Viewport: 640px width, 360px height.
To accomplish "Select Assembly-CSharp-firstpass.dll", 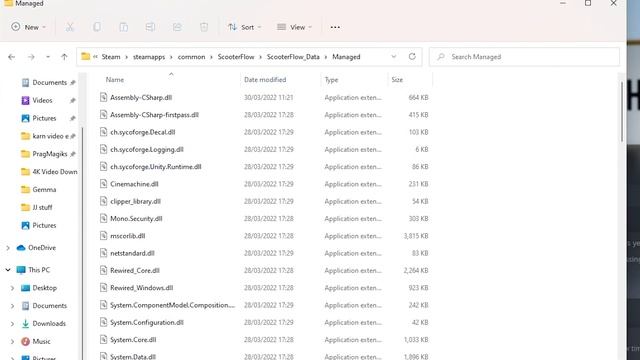I will 154,115.
